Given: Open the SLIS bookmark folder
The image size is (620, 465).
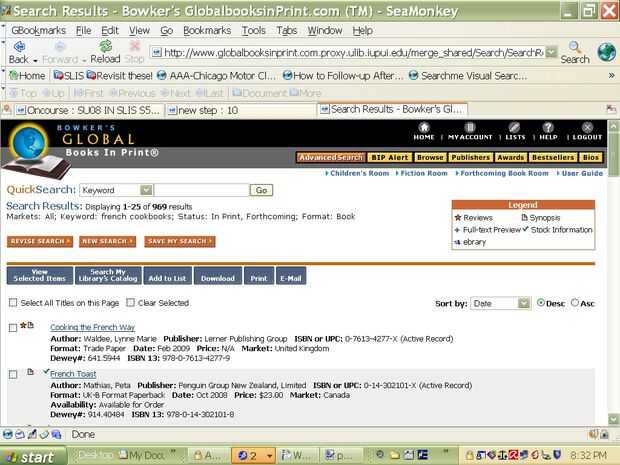Looking at the screenshot, I should click(69, 76).
